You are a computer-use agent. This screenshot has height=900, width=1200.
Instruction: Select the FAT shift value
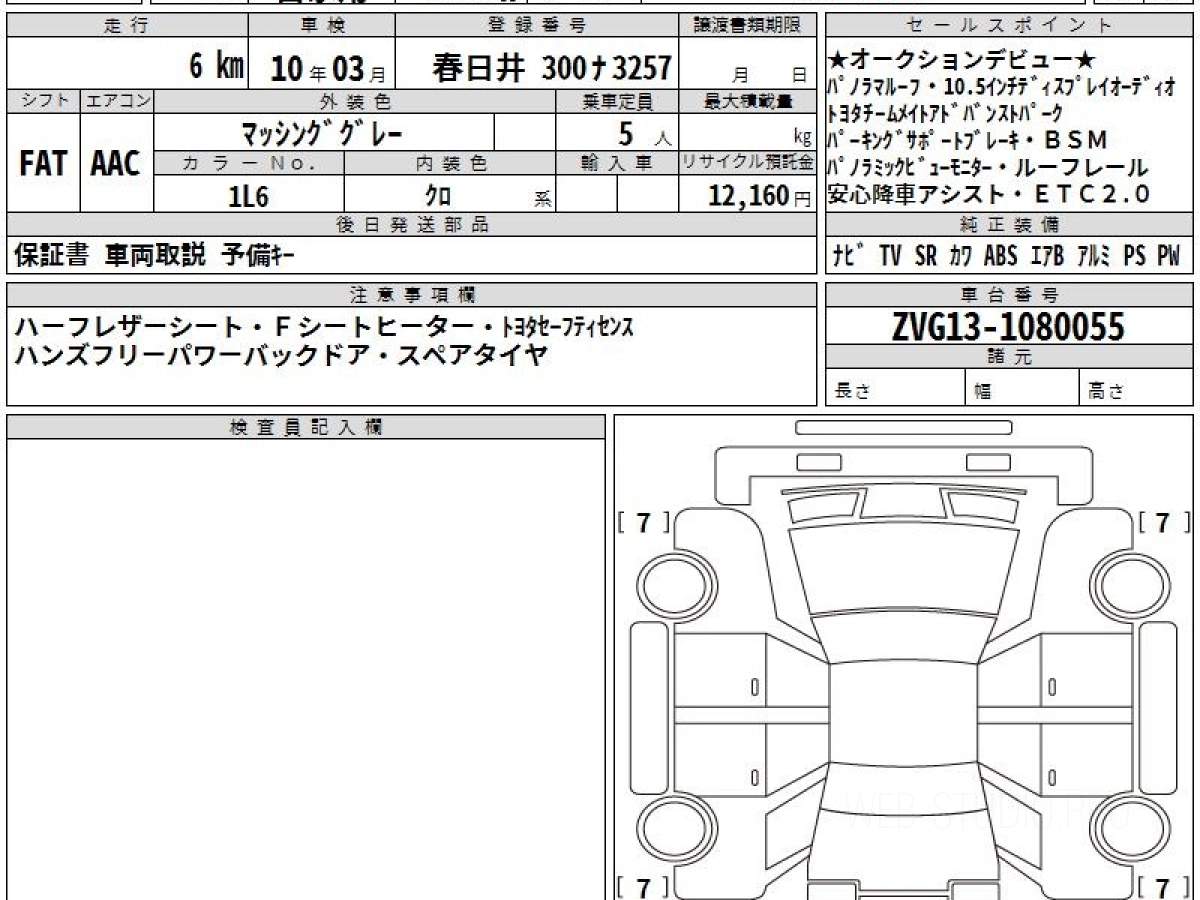click(x=43, y=163)
